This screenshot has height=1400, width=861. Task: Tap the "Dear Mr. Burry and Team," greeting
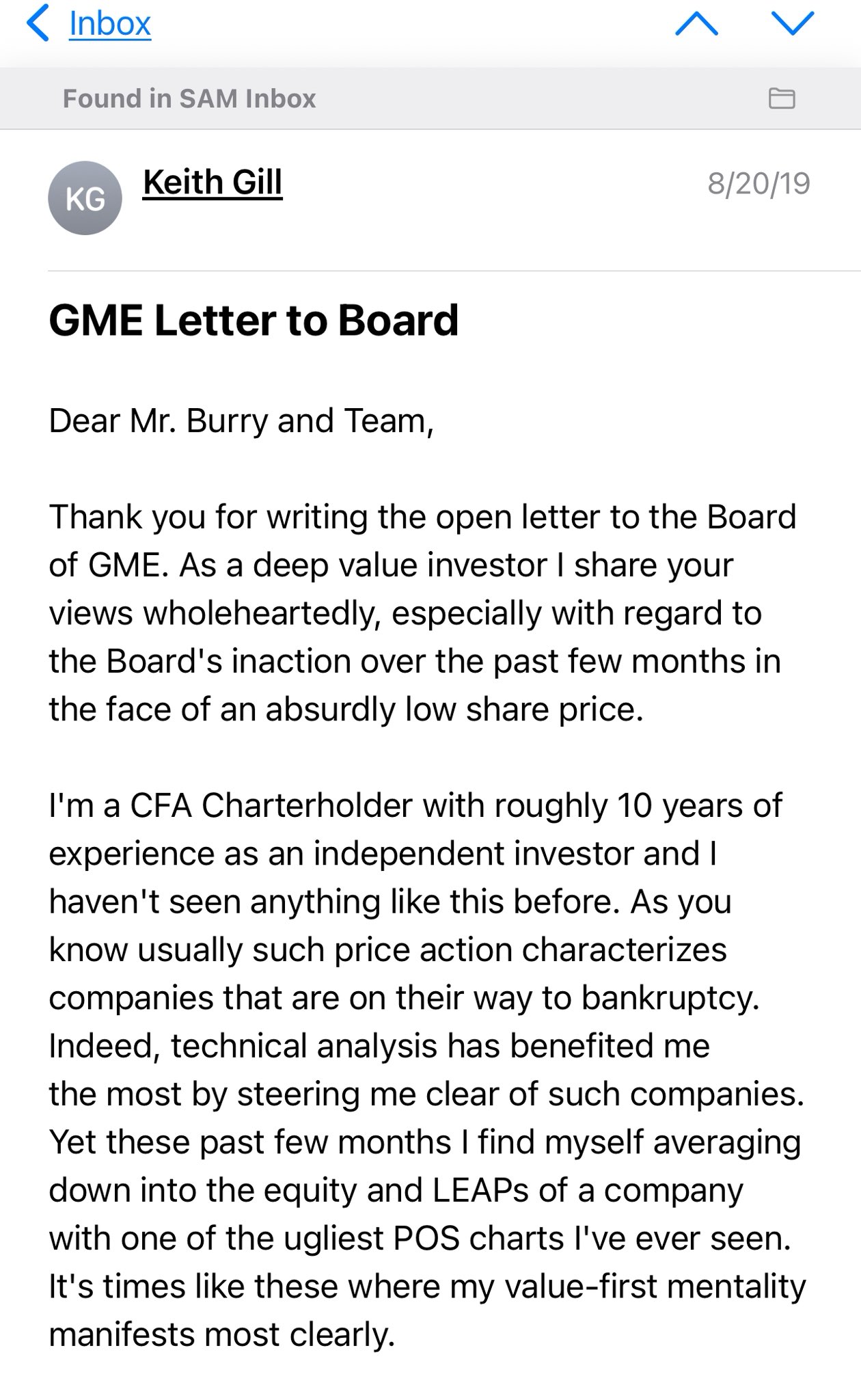[x=241, y=420]
